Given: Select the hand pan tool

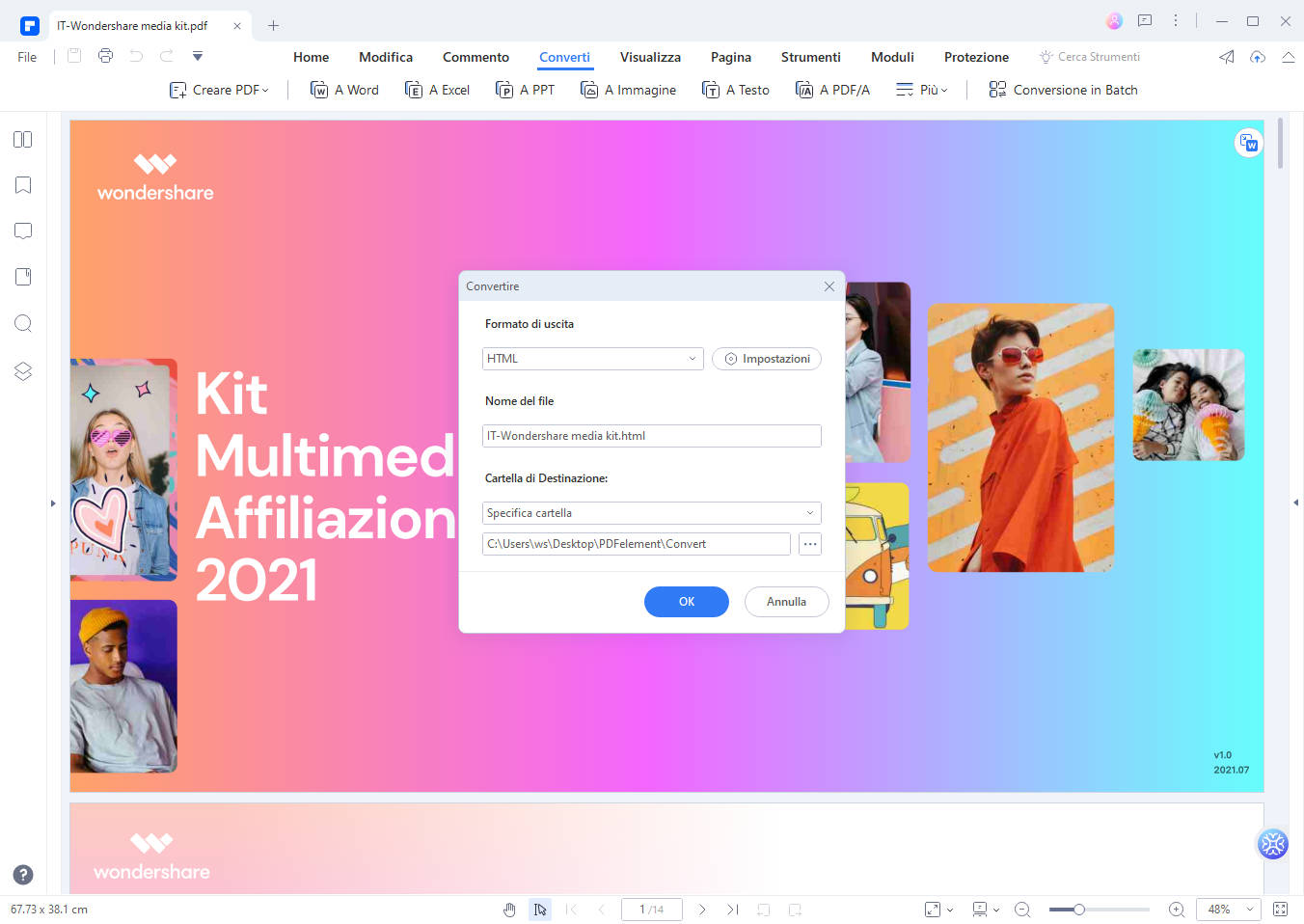Looking at the screenshot, I should [509, 910].
